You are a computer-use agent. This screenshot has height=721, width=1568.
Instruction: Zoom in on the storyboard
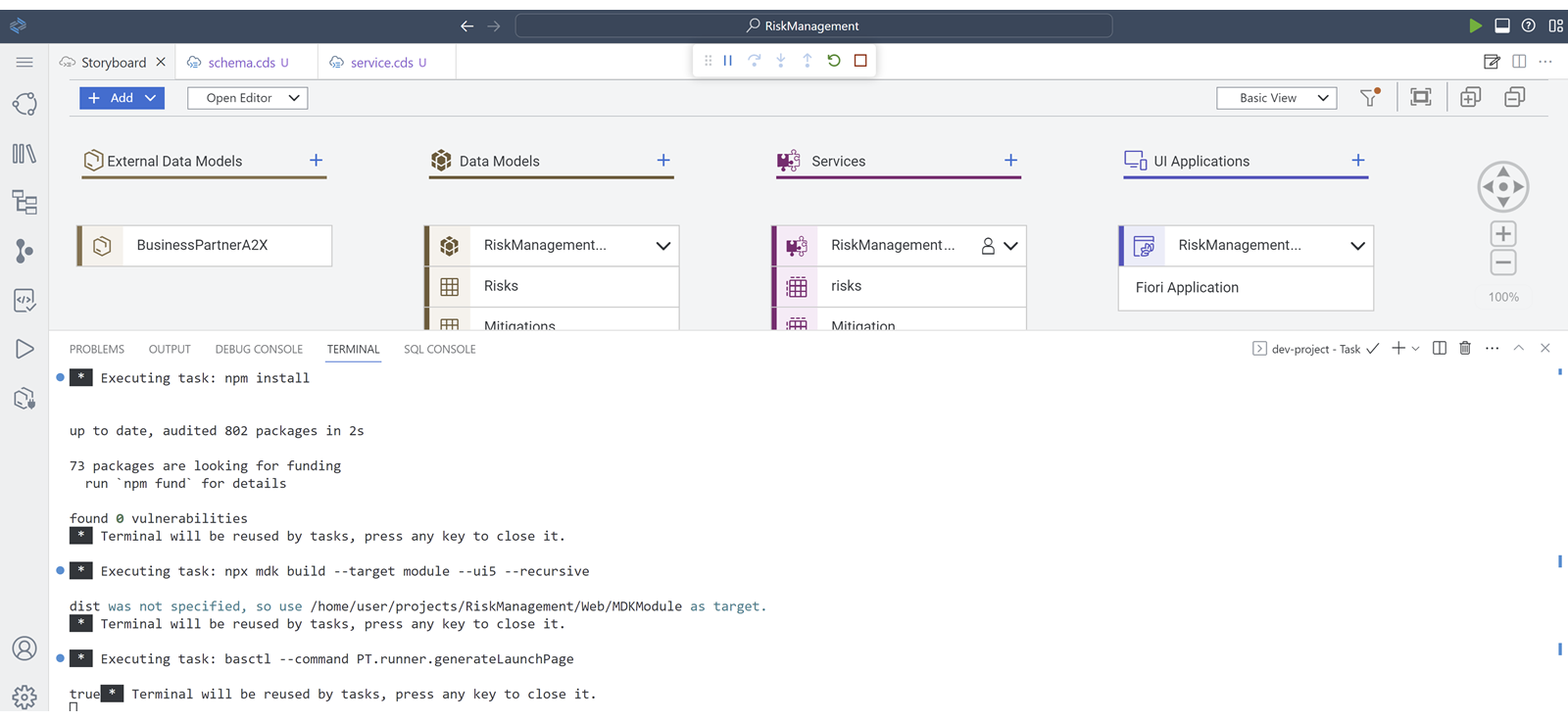click(x=1503, y=234)
